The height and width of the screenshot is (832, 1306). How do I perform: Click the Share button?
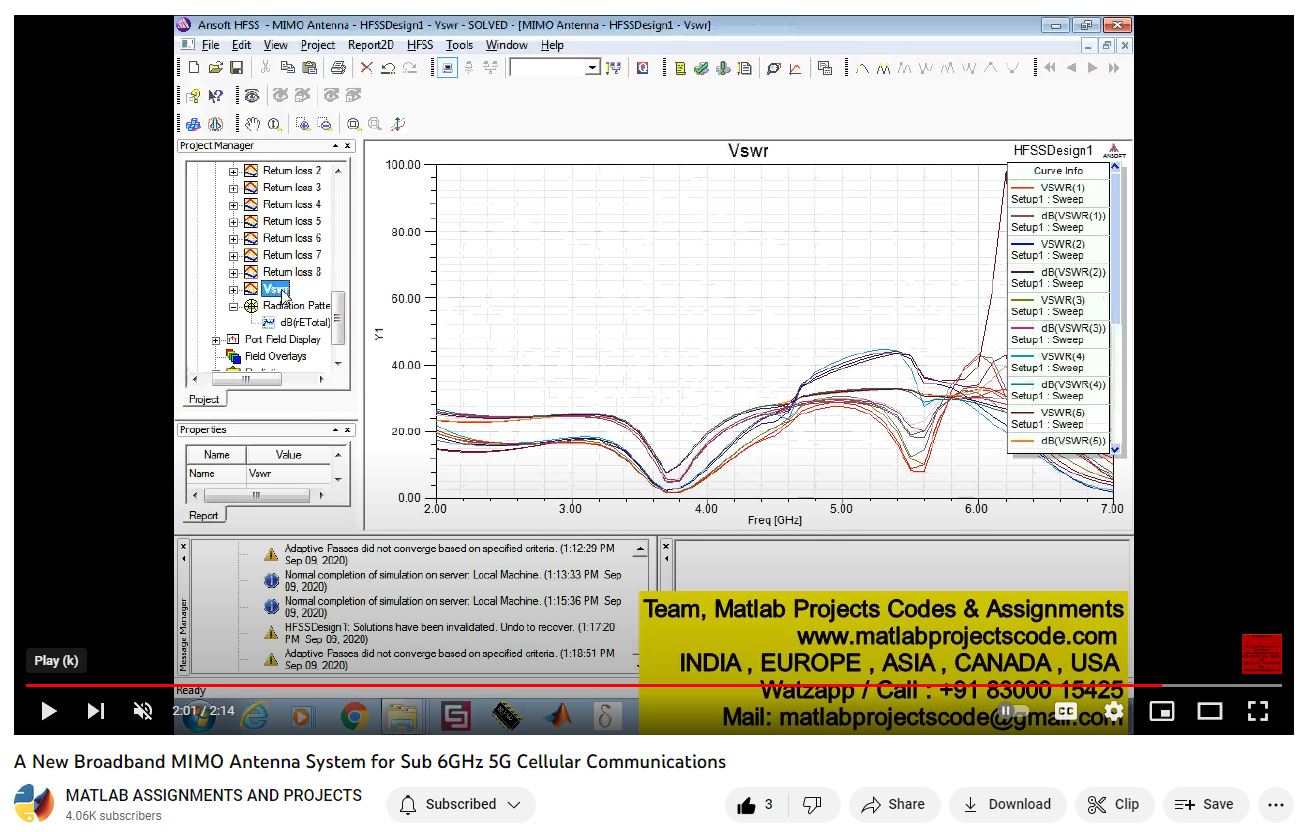pos(894,804)
